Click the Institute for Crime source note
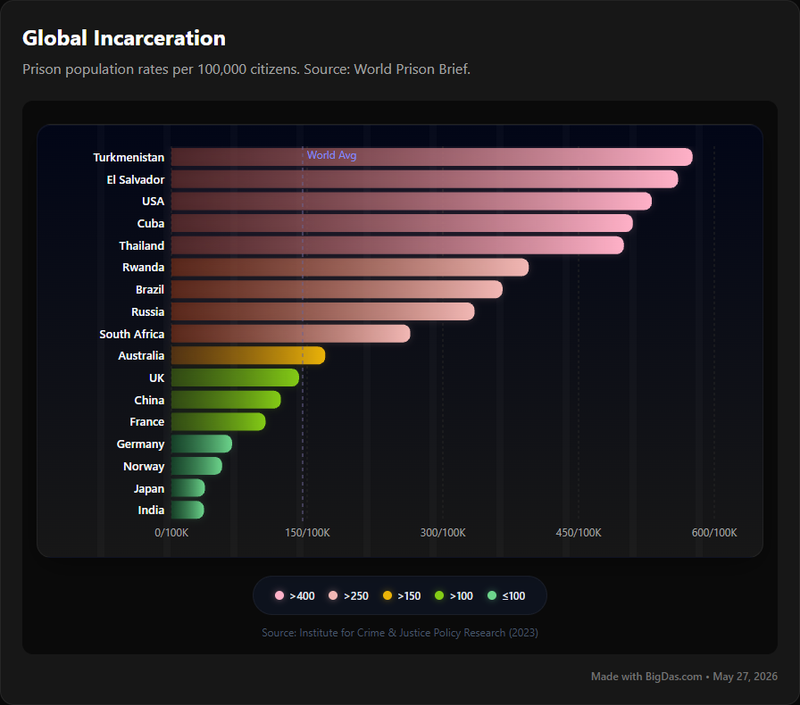The height and width of the screenshot is (705, 800). (x=400, y=633)
